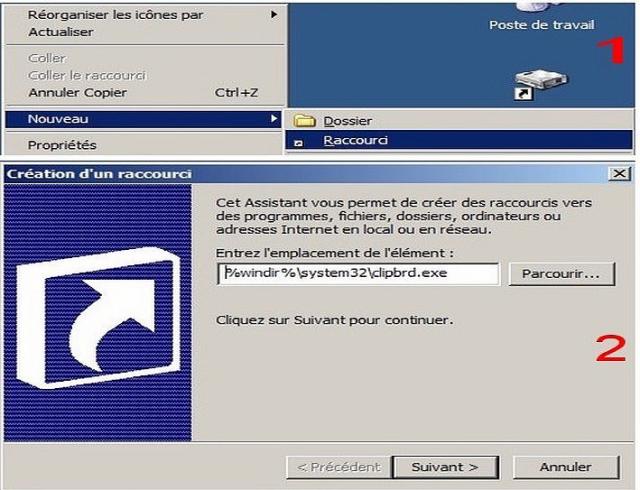Select the greyed Coller entry
This screenshot has height=490, width=640.
tap(144, 58)
